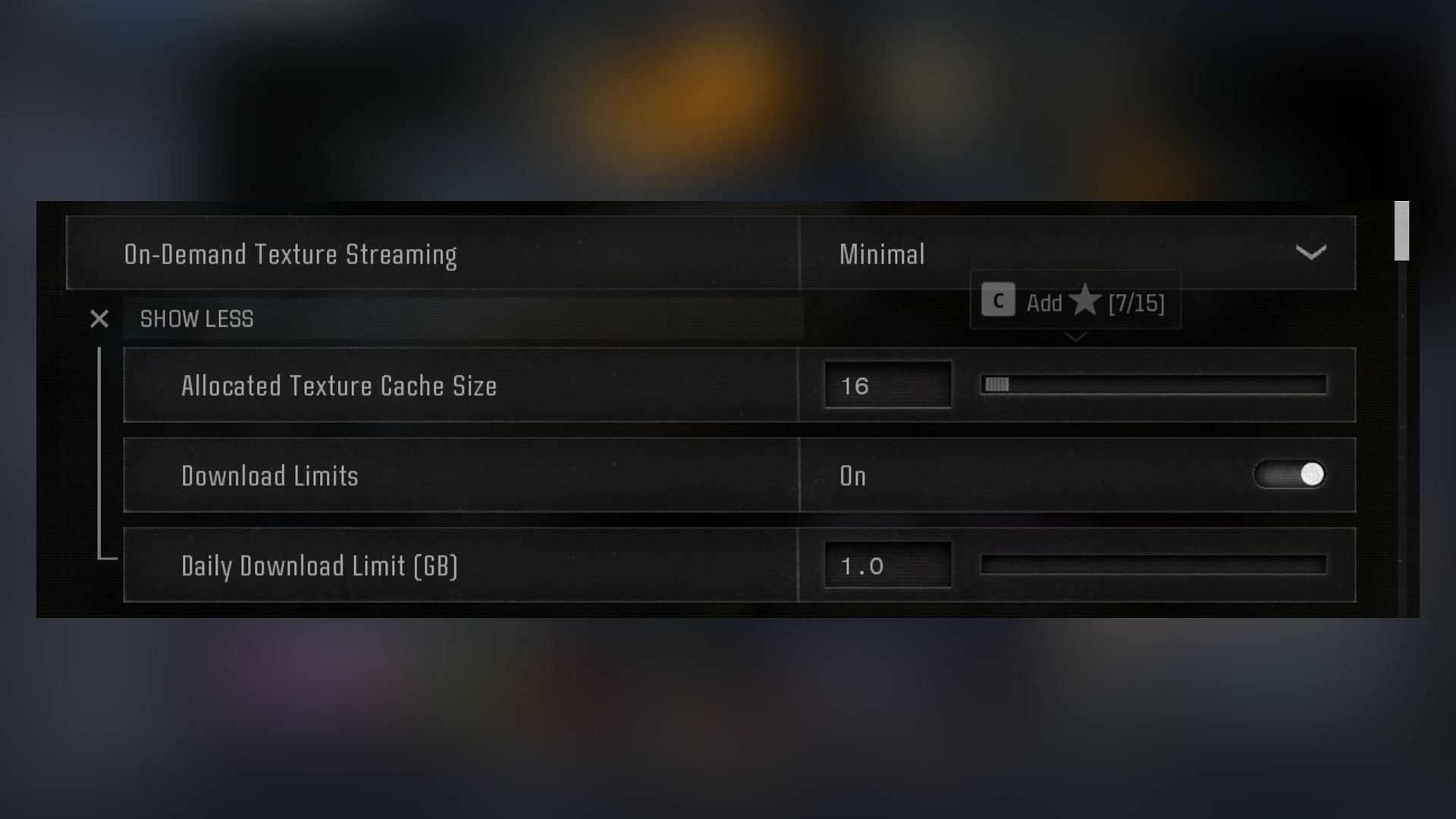Drag the Allocated Texture Cache Size slider
Viewport: 1456px width, 819px height.
pyautogui.click(x=998, y=385)
